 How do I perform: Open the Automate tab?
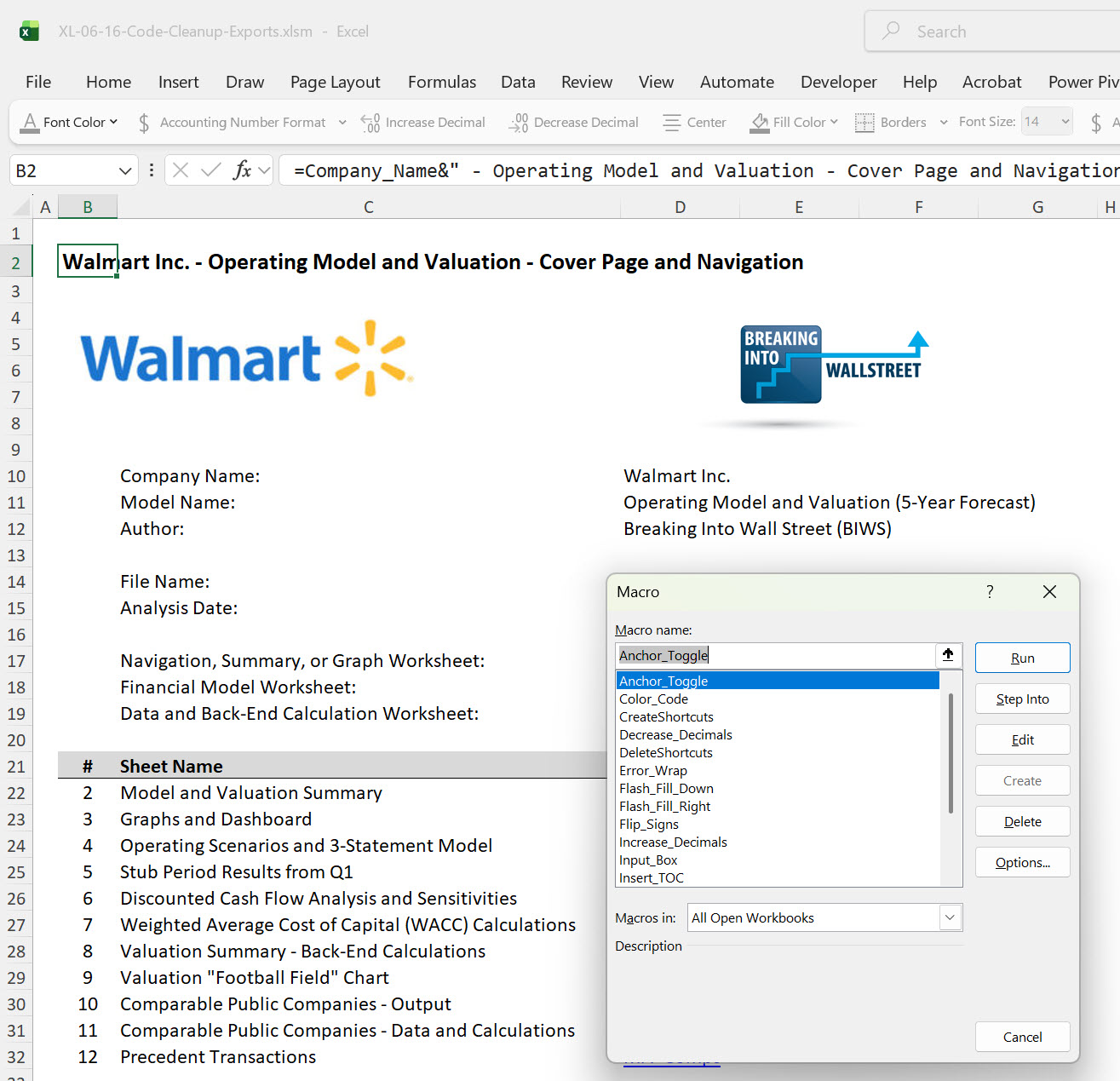click(737, 82)
